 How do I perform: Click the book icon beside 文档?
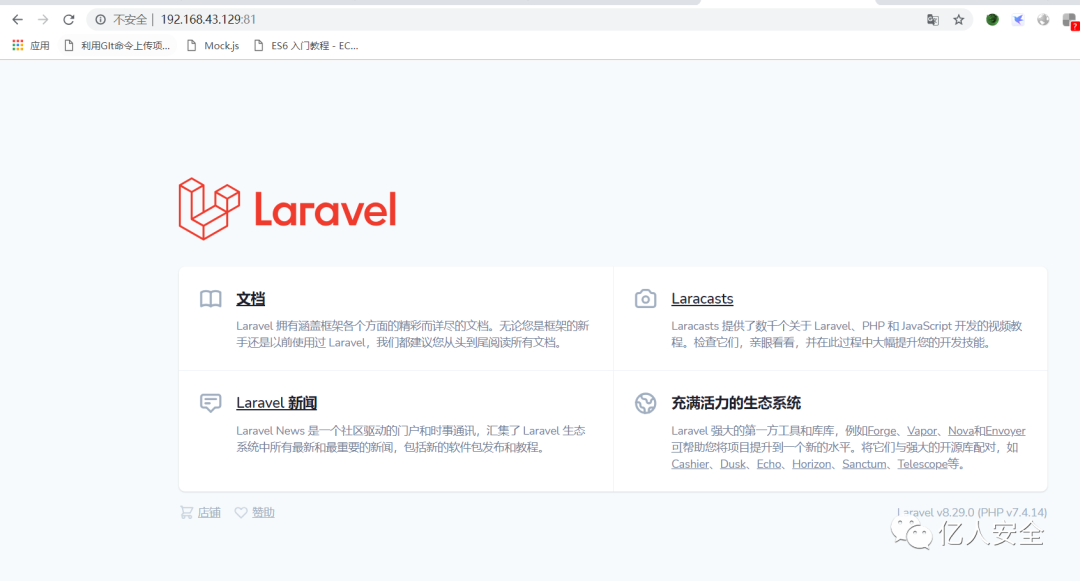[211, 299]
